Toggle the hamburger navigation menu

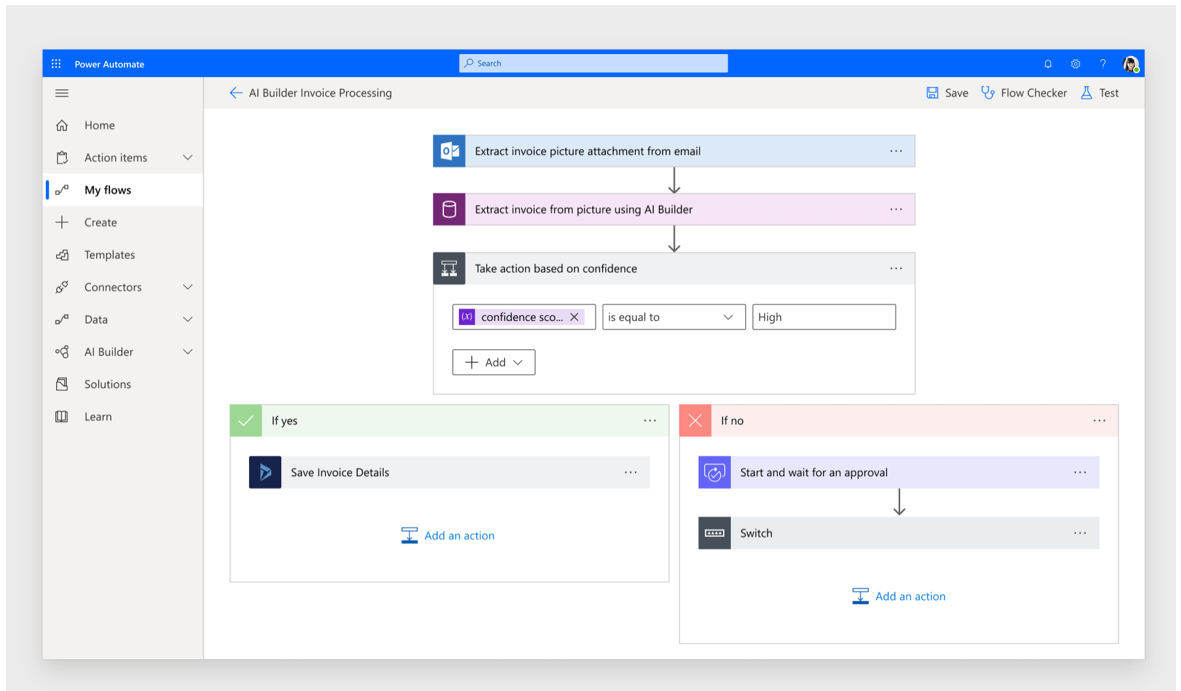tap(62, 93)
